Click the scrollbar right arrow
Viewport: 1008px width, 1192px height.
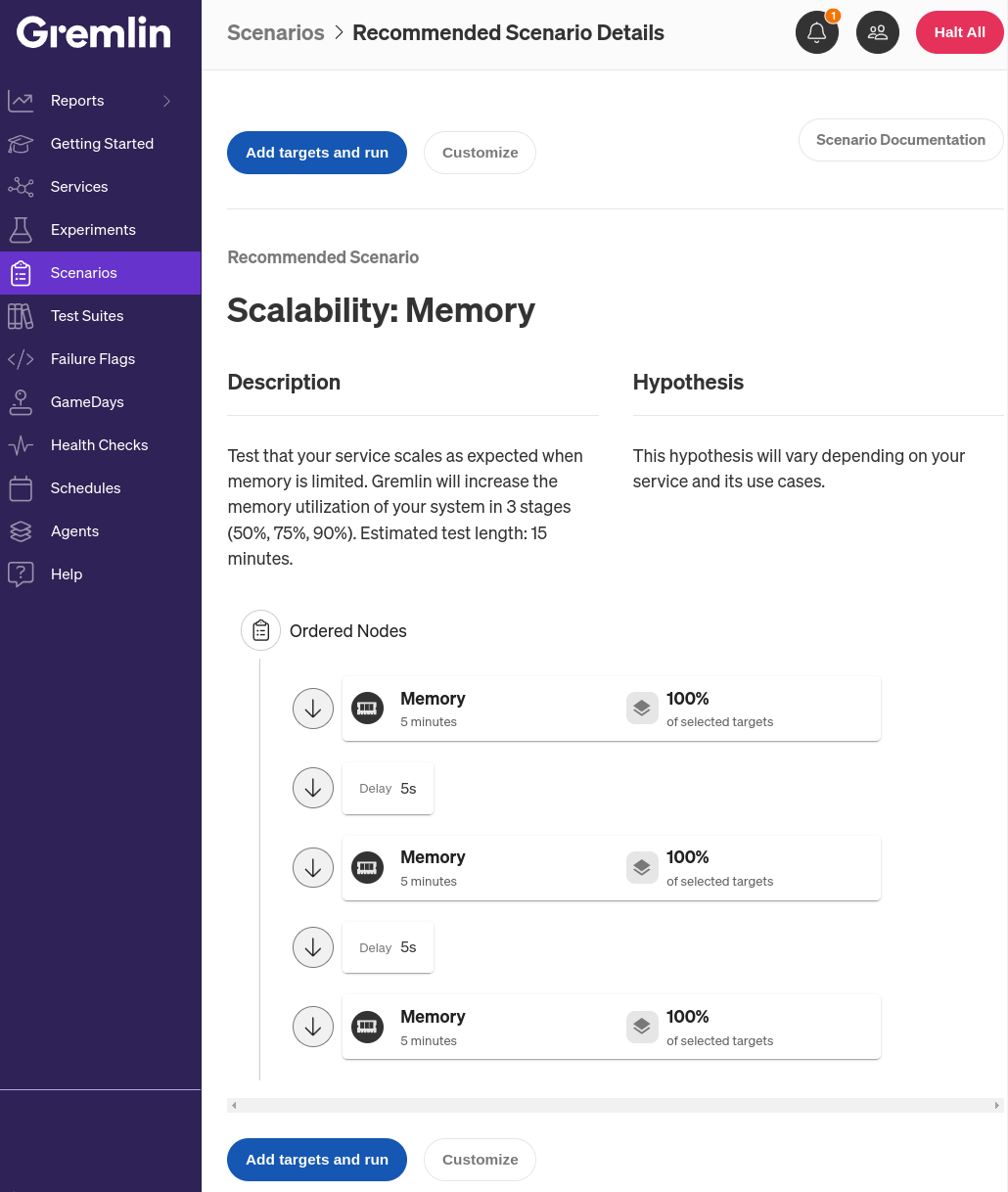[x=997, y=1105]
